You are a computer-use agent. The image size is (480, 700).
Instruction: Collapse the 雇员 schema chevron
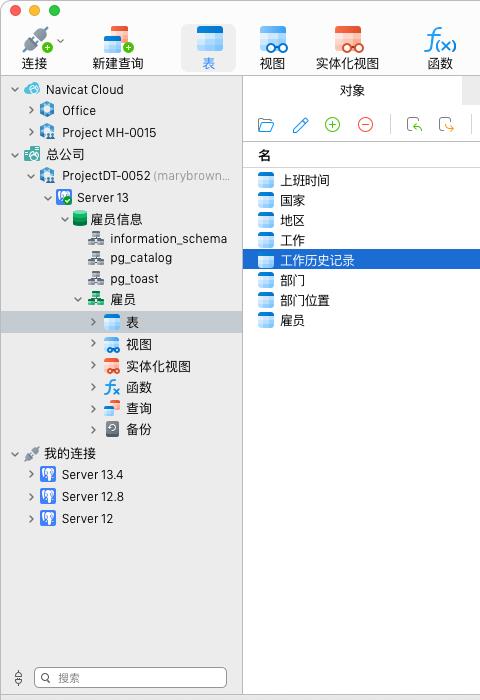click(78, 300)
